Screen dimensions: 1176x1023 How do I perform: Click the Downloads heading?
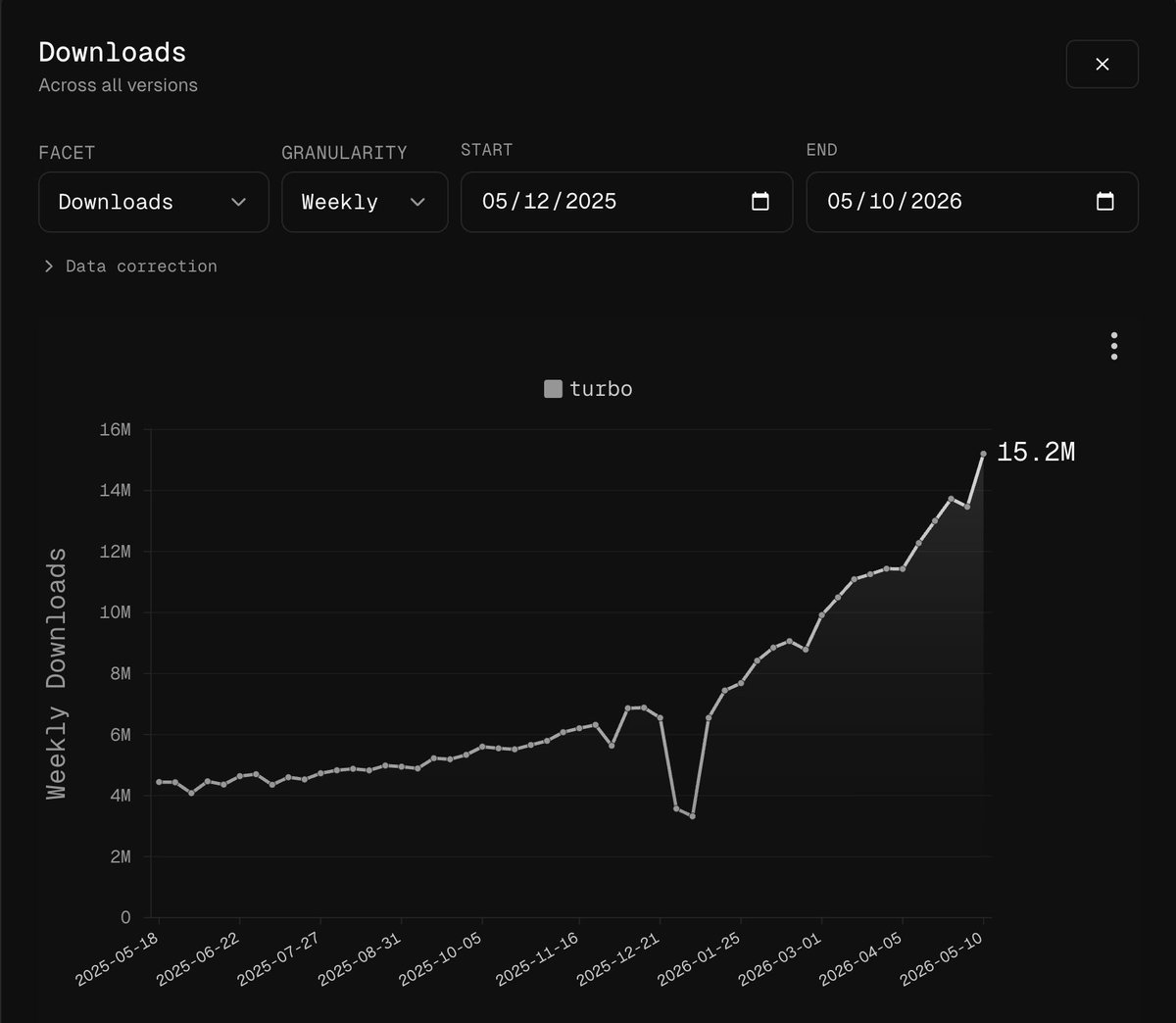coord(113,52)
